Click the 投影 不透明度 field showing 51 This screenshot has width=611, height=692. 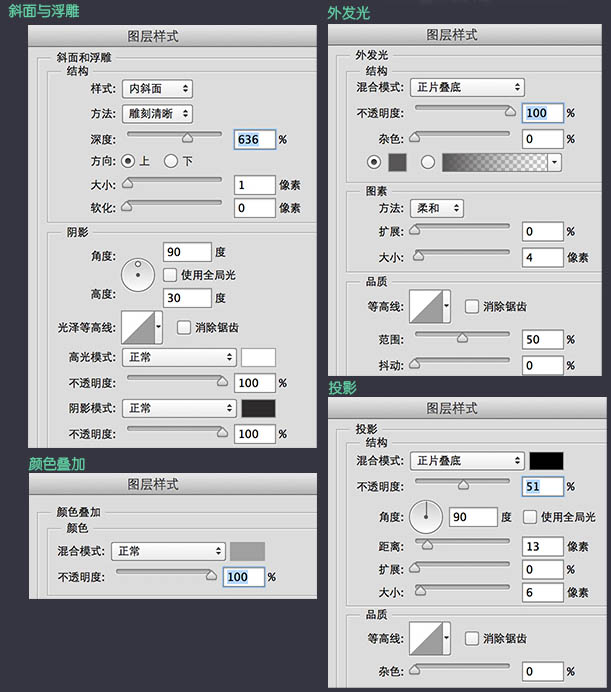click(x=543, y=486)
